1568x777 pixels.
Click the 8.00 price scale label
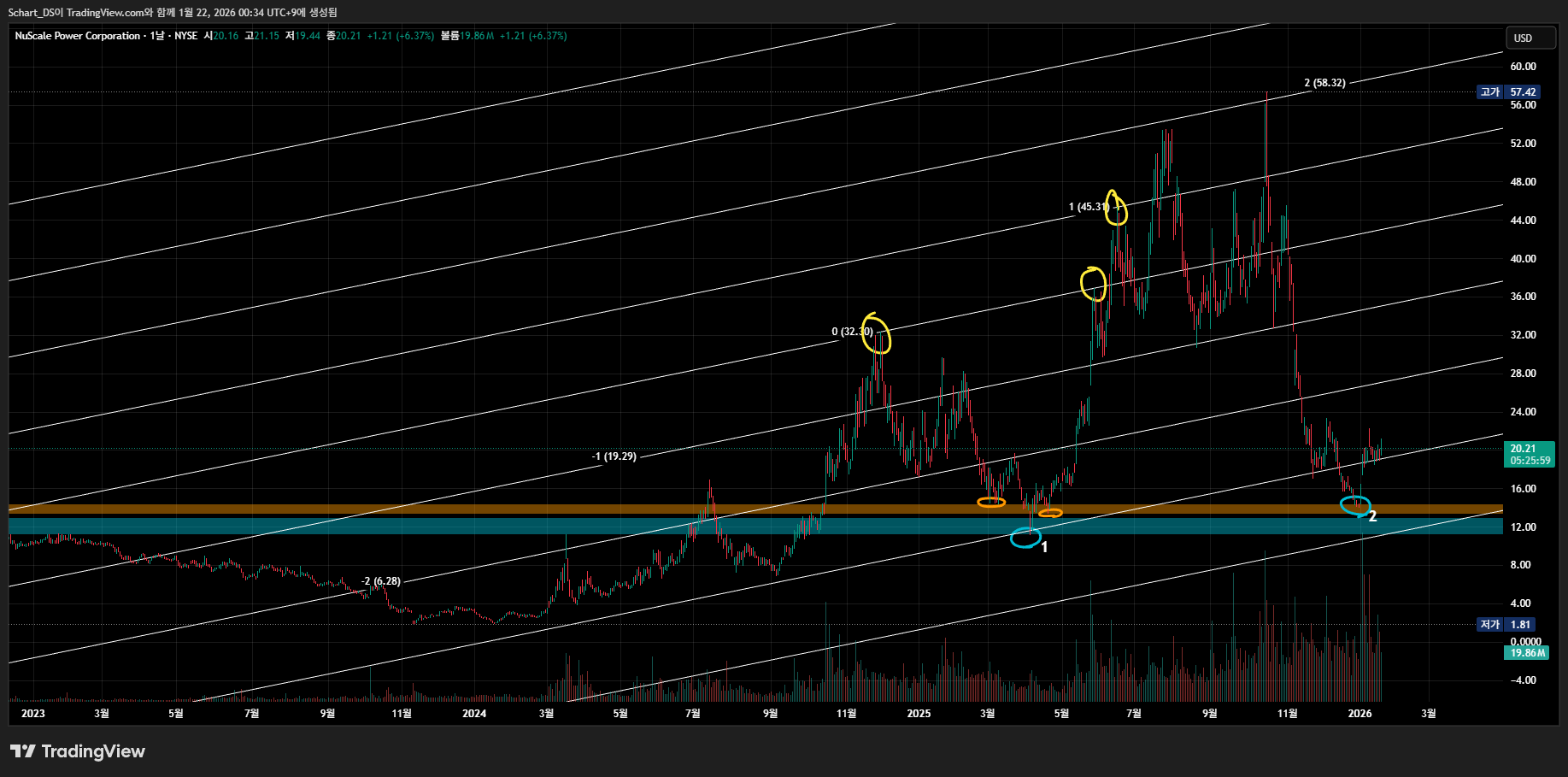(x=1520, y=565)
